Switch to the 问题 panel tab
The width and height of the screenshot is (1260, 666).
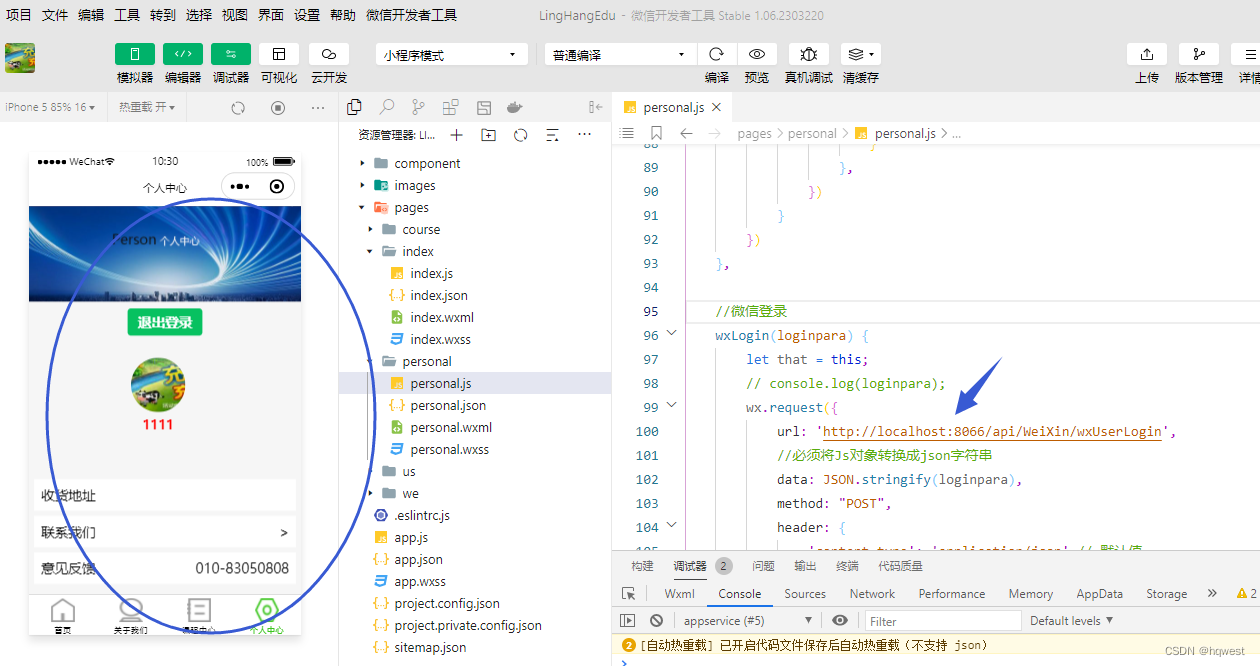pos(763,565)
